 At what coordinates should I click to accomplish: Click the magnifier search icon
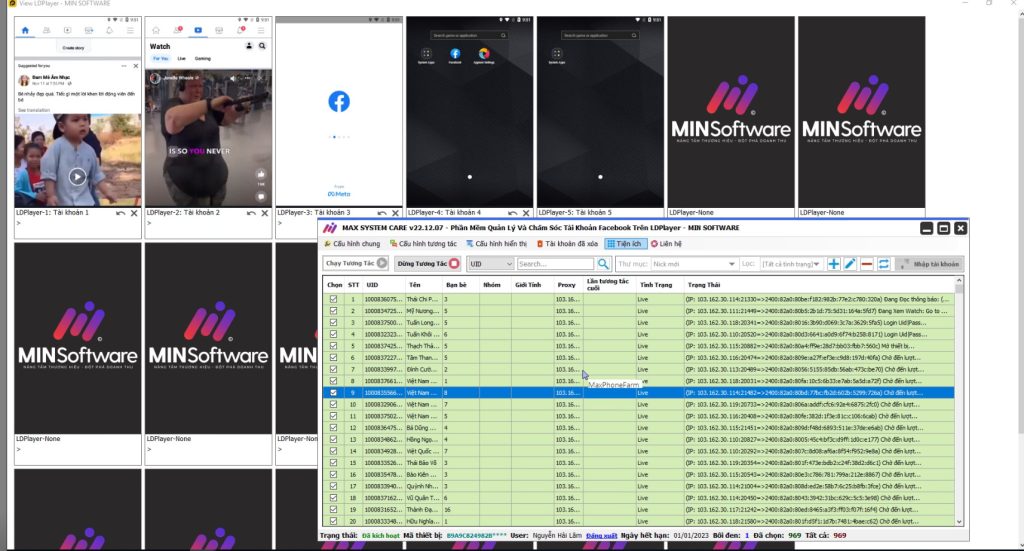(x=603, y=264)
